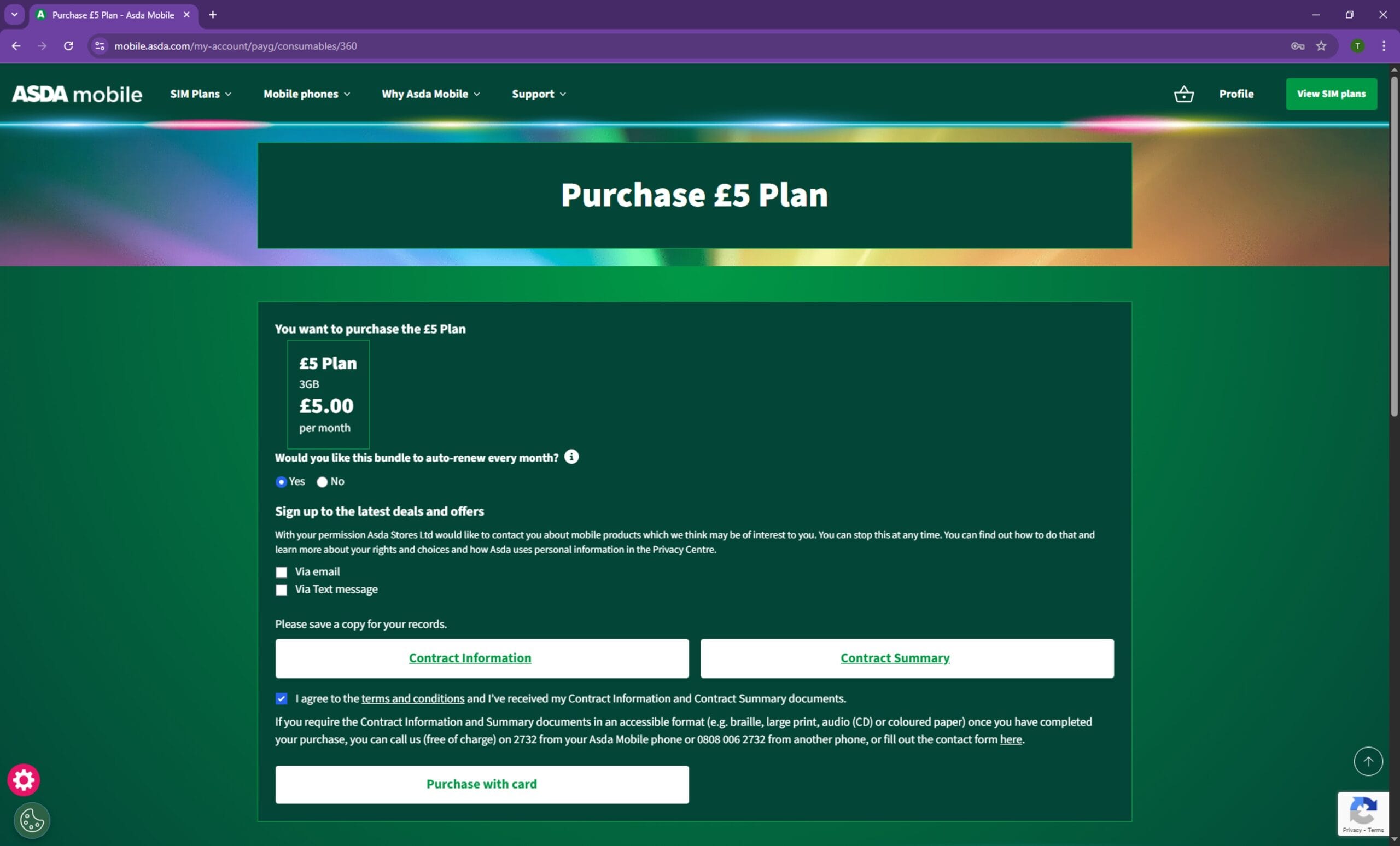The height and width of the screenshot is (846, 1400).
Task: Click the auto-renew info icon
Action: pyautogui.click(x=571, y=457)
